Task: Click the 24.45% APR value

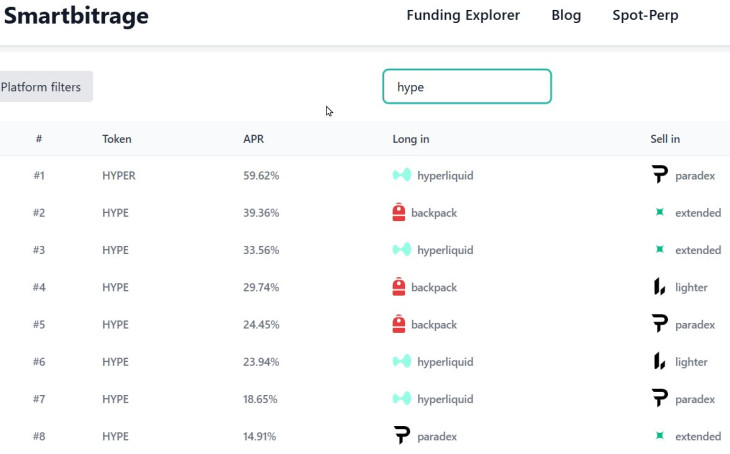Action: click(x=261, y=325)
